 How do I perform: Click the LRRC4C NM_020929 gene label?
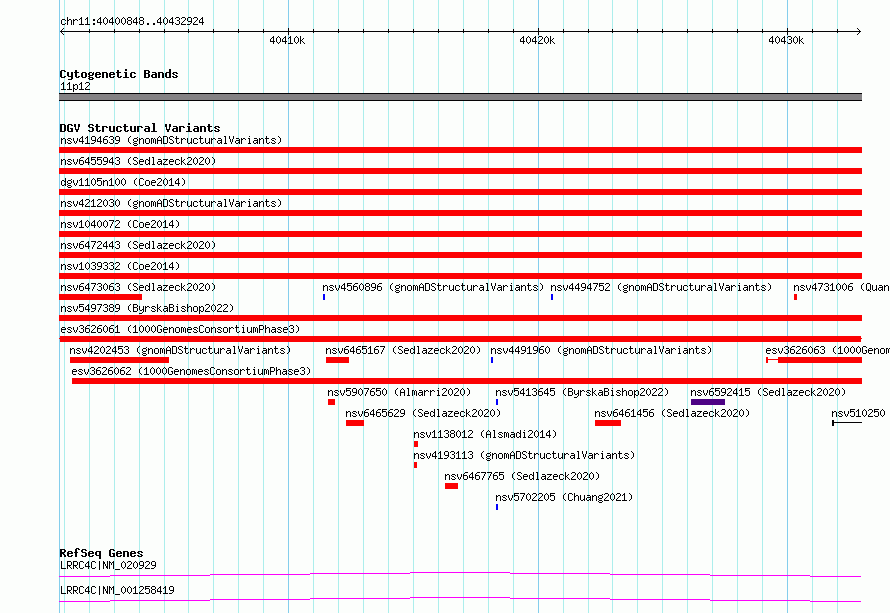(x=108, y=565)
